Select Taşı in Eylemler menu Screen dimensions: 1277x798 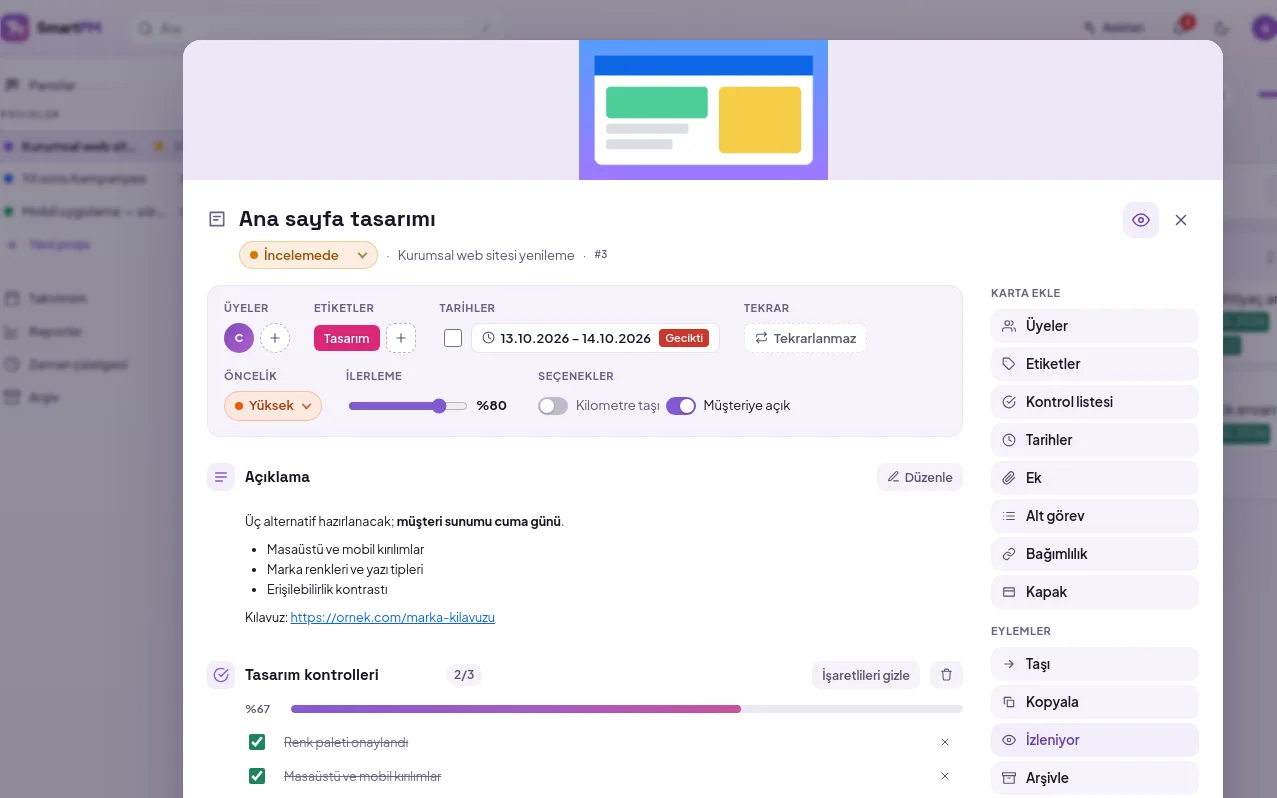[1094, 664]
